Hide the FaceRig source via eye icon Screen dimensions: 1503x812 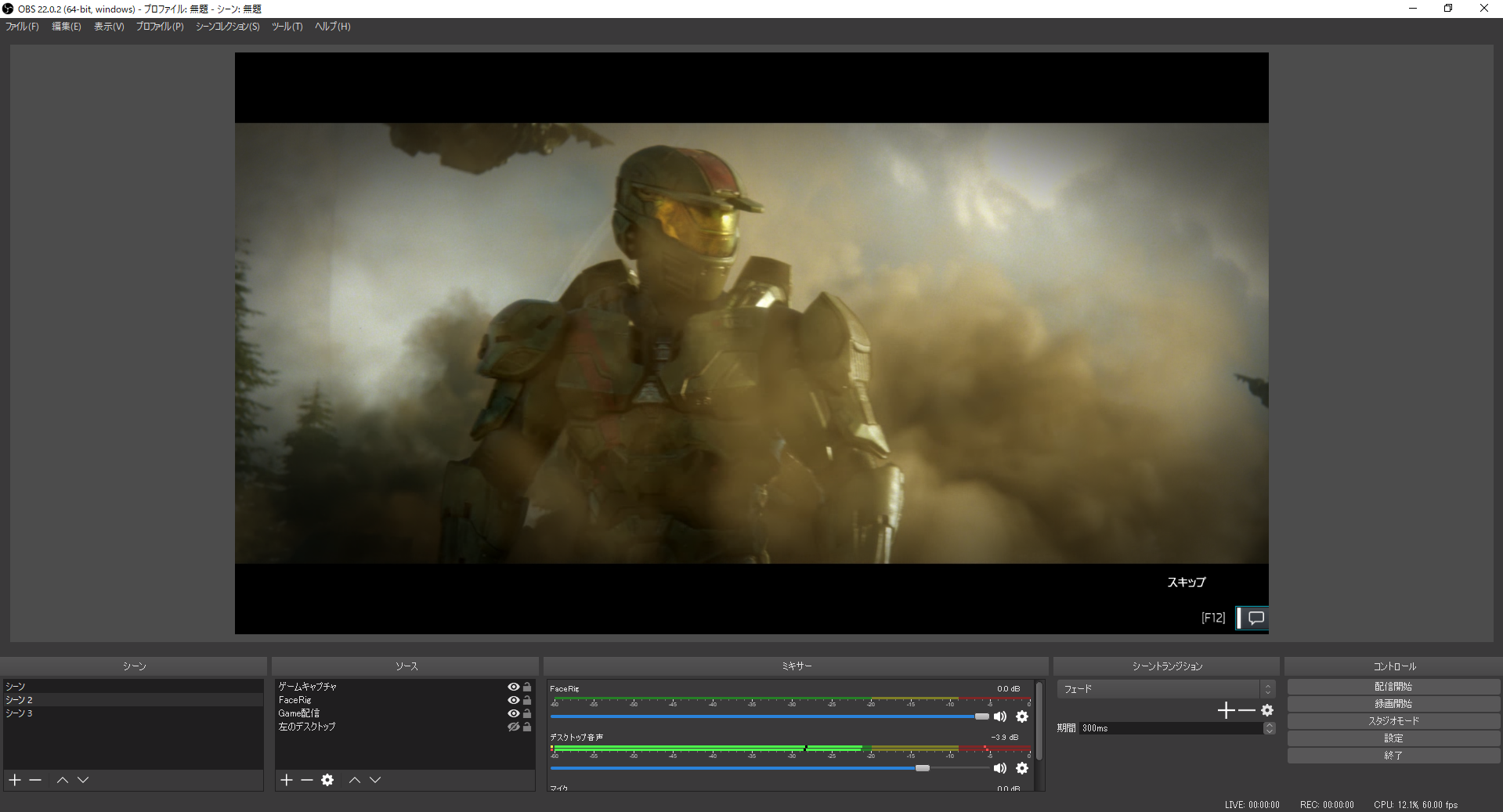point(514,700)
